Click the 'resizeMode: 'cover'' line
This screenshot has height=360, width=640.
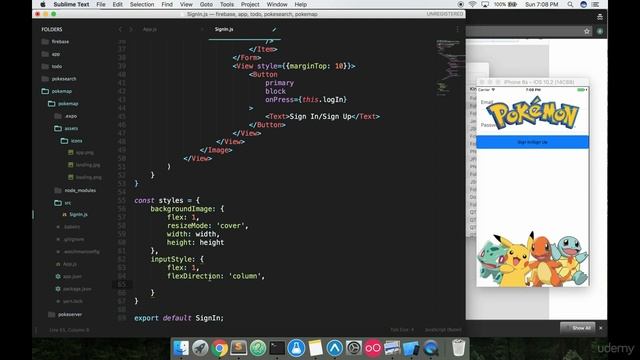207,226
